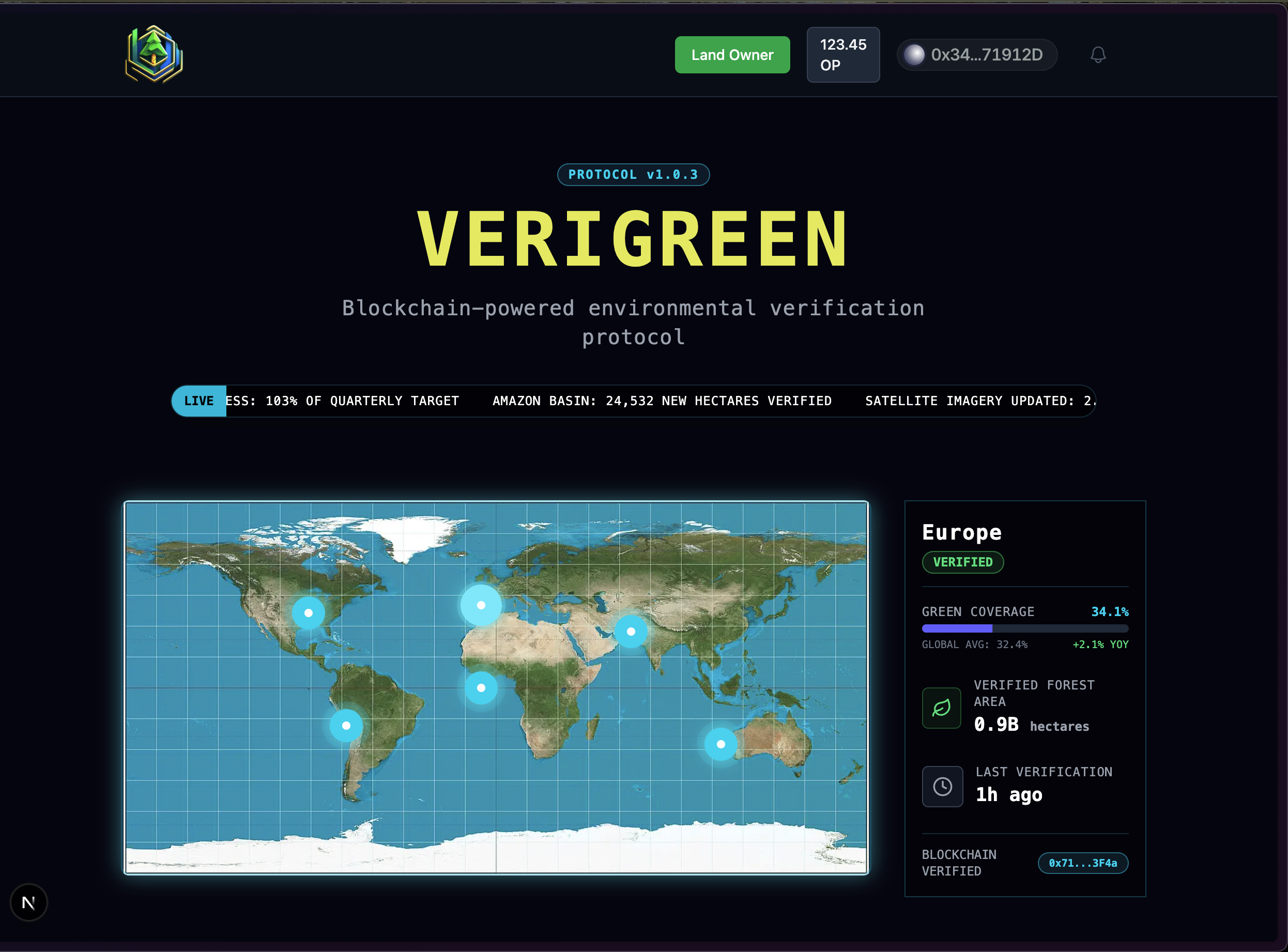Open the wallet address 0x34...71912D dropdown
Screen dimensions: 1288x952
[x=976, y=55]
